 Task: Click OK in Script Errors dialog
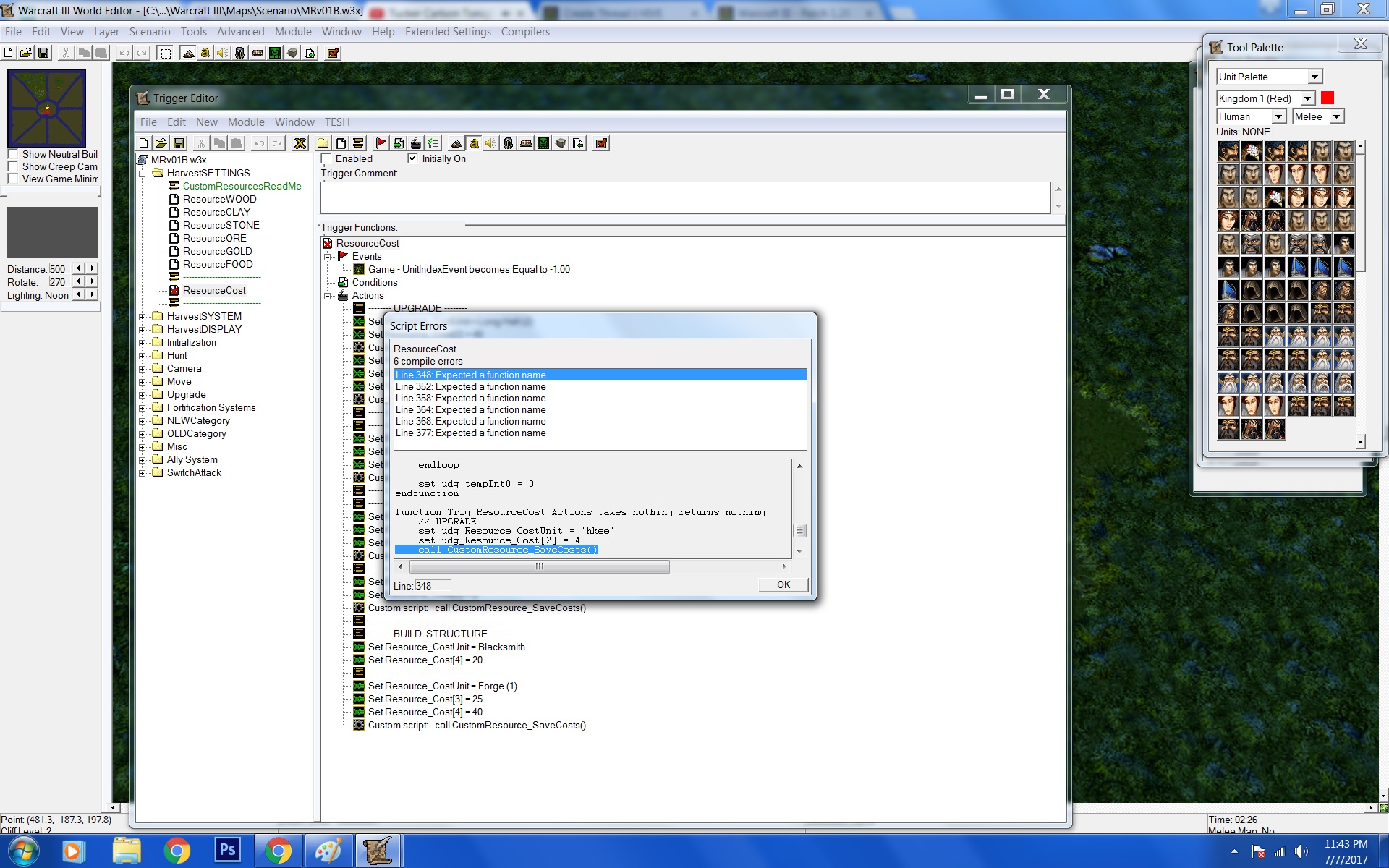[783, 584]
